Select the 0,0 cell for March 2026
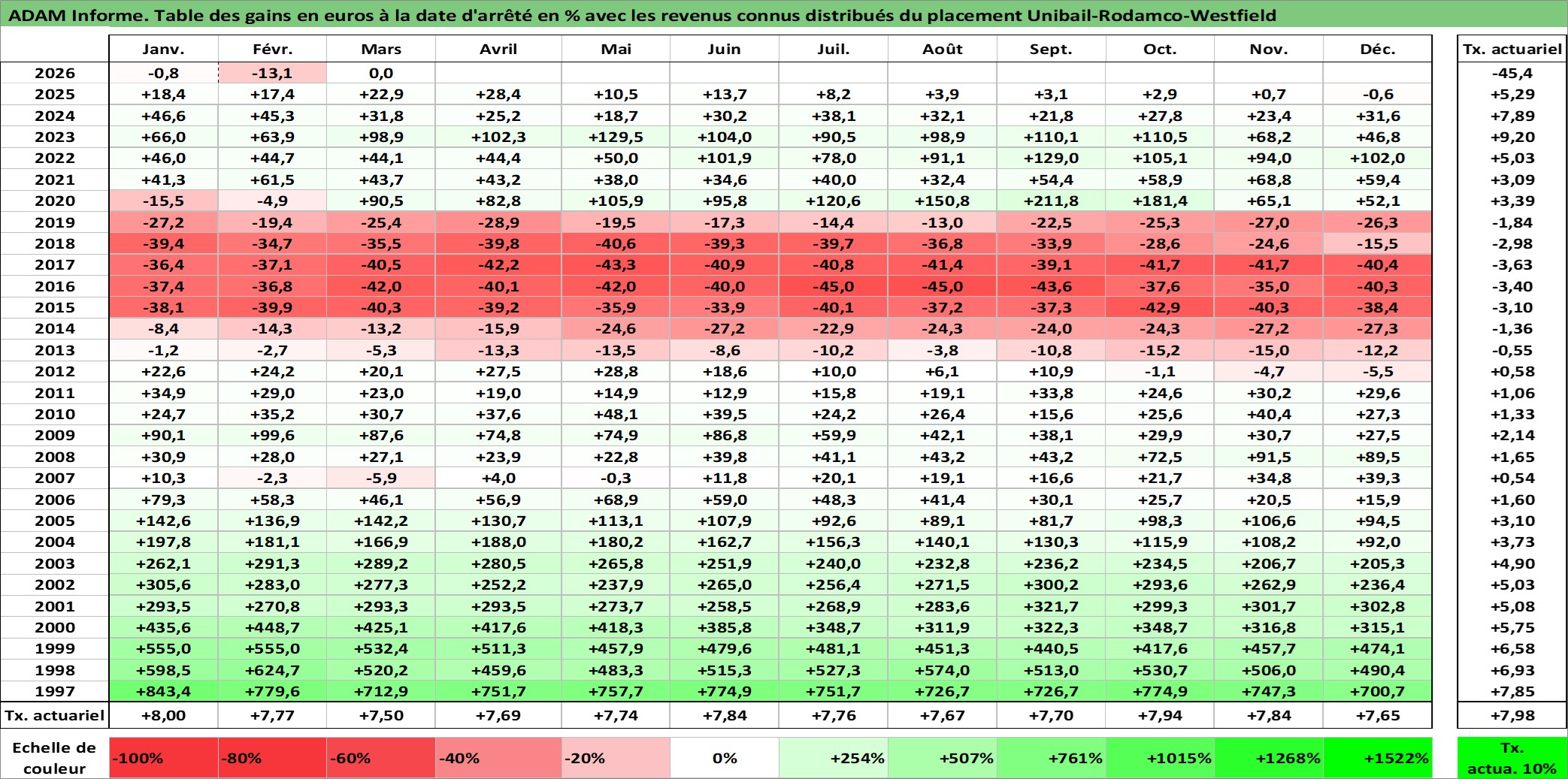This screenshot has height=779, width=1568. coord(381,73)
